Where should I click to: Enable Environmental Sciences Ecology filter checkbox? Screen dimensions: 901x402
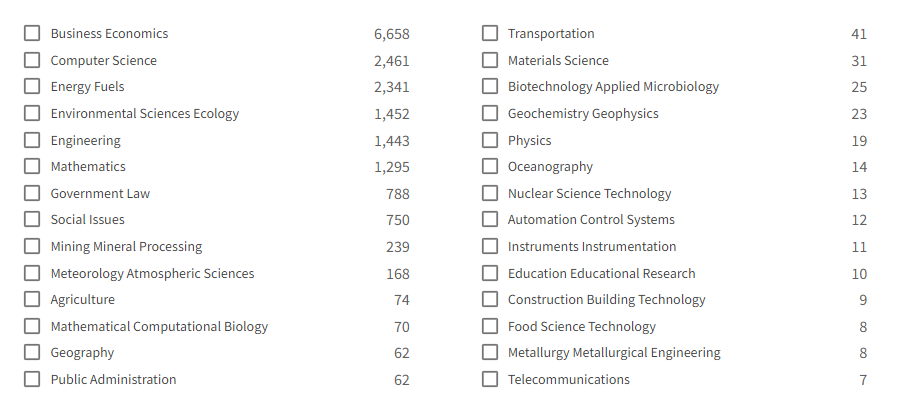coord(32,113)
